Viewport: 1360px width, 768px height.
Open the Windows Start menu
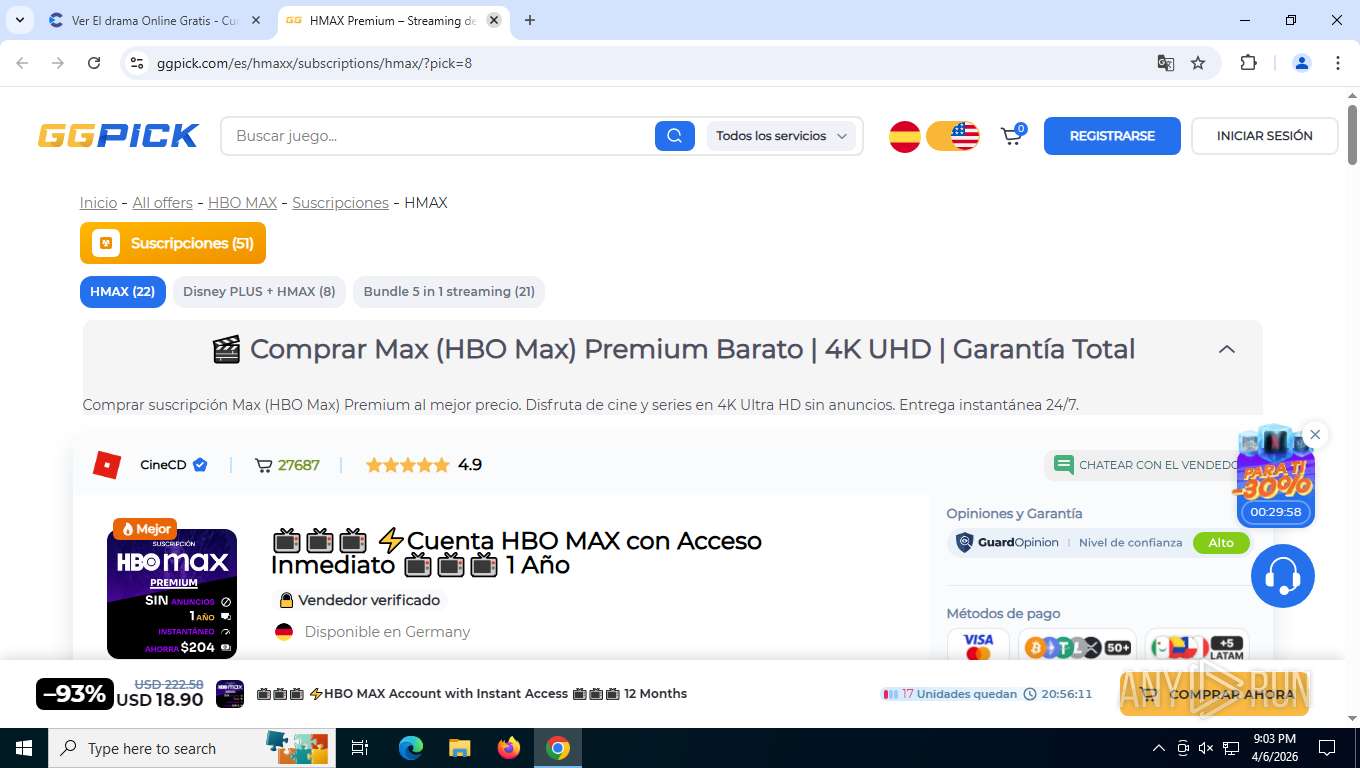coord(24,748)
